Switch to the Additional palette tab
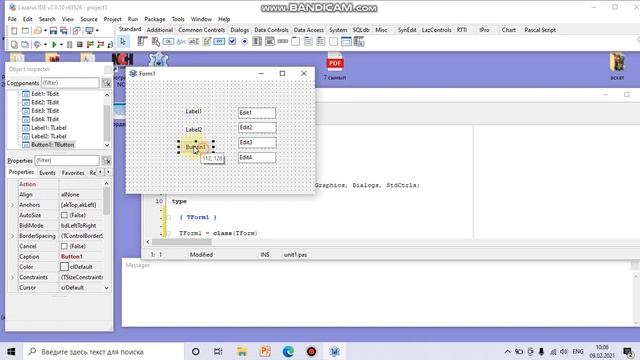 (160, 30)
